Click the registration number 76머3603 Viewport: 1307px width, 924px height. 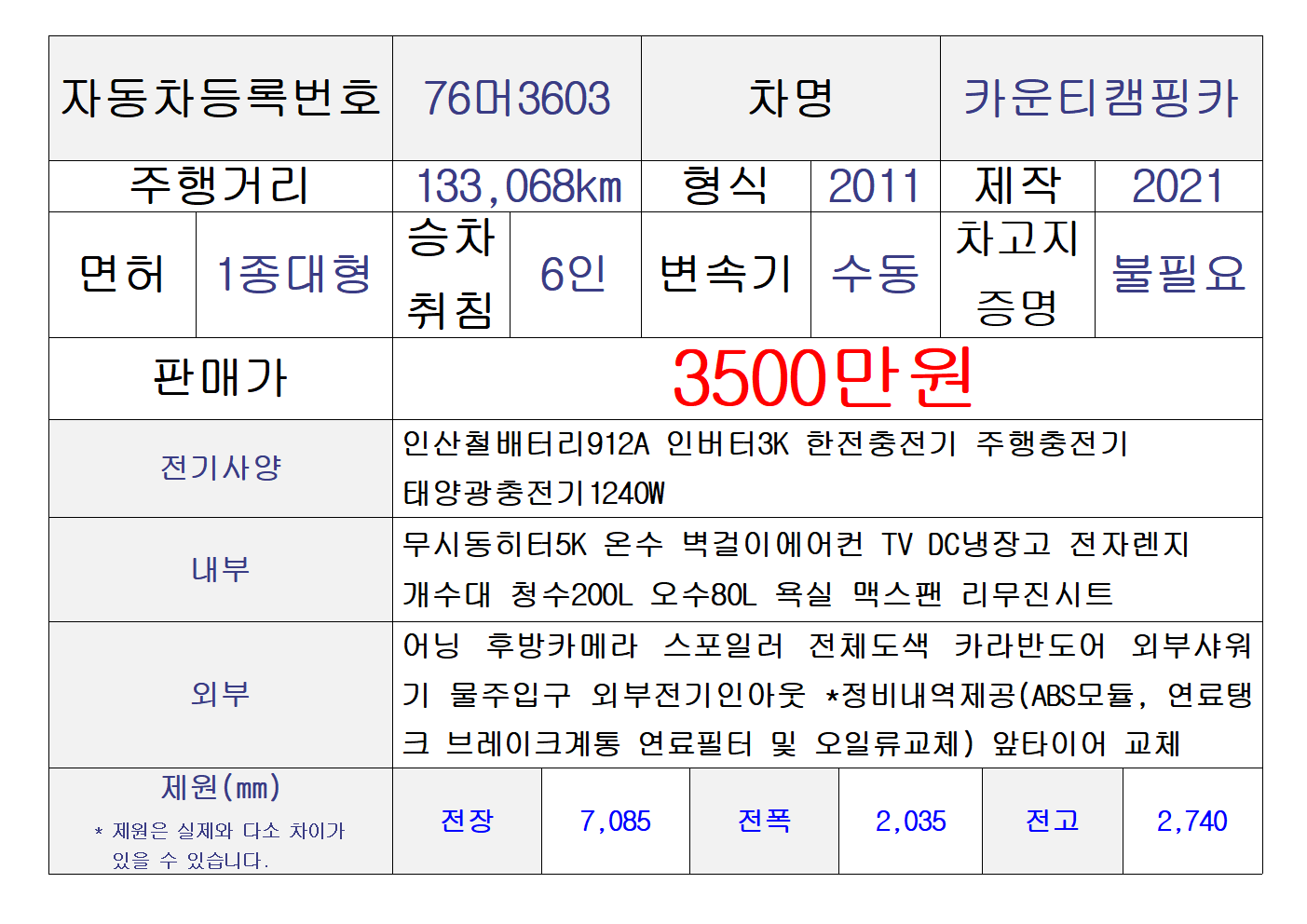[x=516, y=99]
